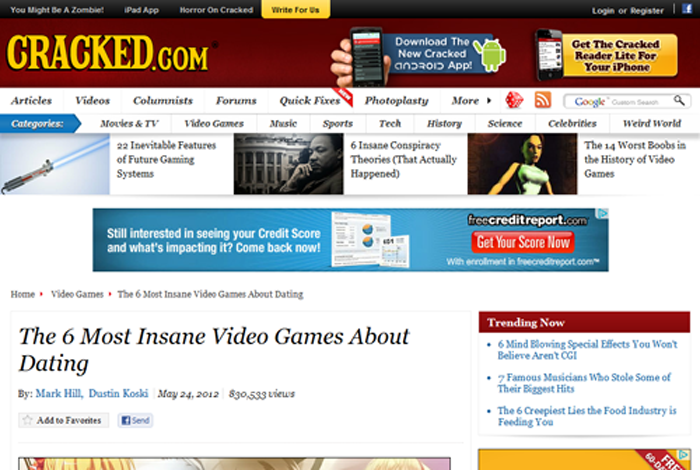Click Get Your Score Now ad button
Screen dimensions: 700x470
coord(523,242)
